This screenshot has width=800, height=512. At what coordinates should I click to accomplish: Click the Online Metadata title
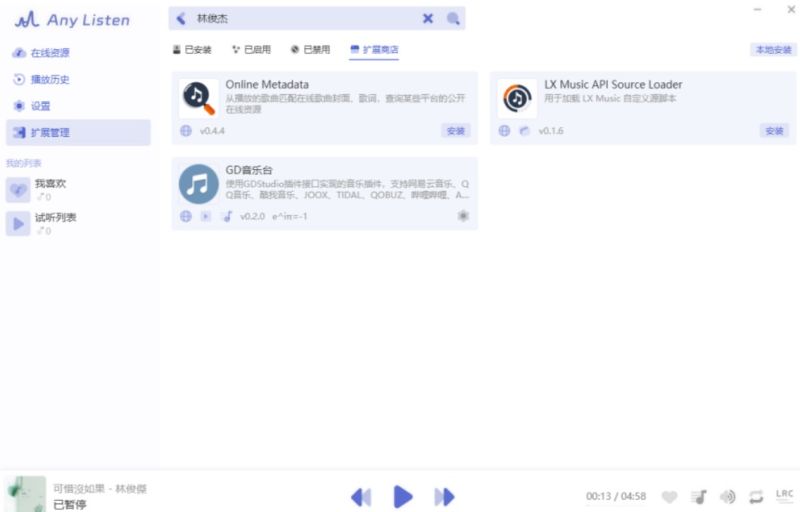click(x=267, y=85)
